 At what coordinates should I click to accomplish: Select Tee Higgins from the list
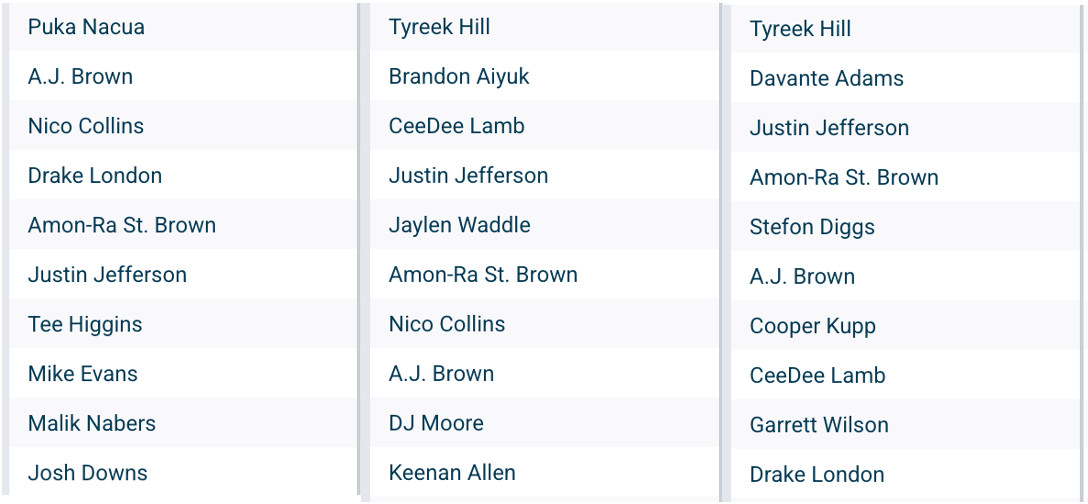(x=85, y=324)
